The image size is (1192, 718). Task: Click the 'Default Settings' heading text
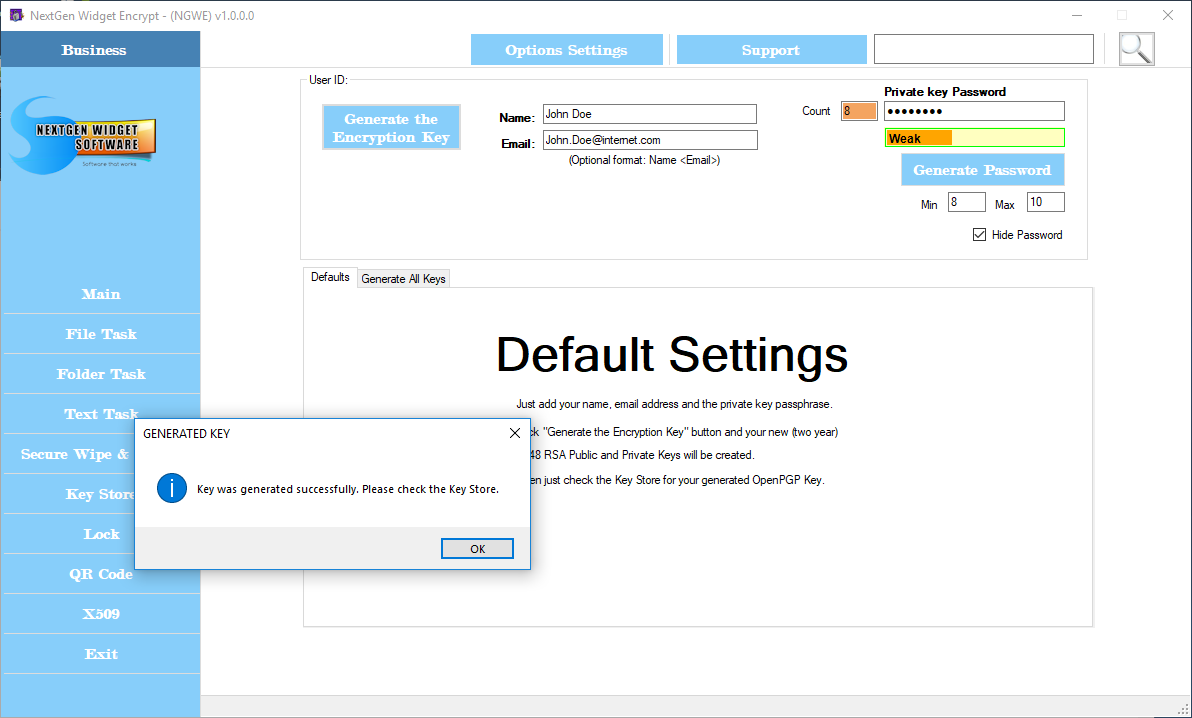pyautogui.click(x=672, y=354)
